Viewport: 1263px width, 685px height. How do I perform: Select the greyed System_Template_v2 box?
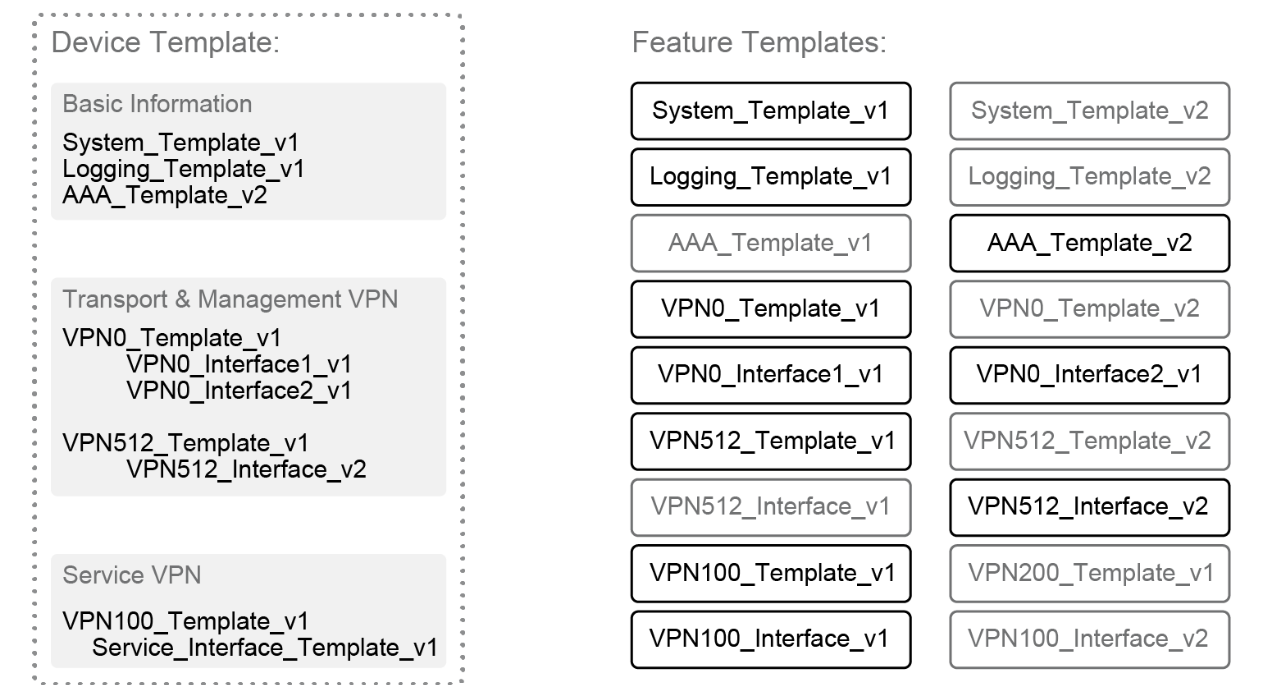pos(1089,110)
